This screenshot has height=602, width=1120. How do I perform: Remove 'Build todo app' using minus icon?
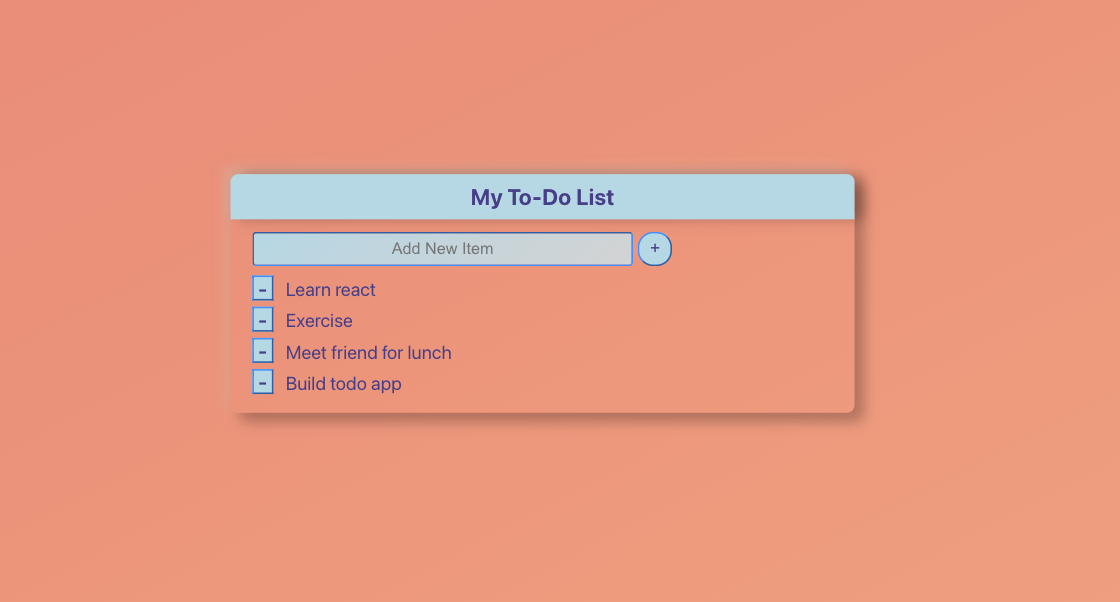click(263, 382)
